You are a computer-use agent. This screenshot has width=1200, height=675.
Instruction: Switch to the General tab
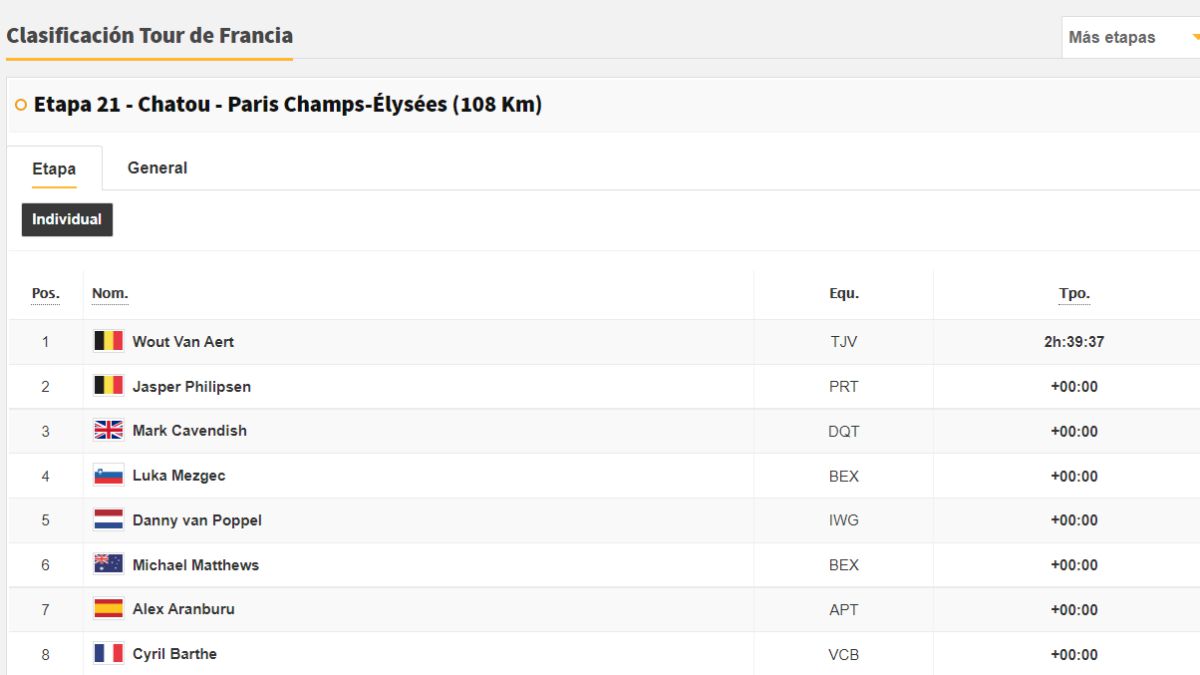[x=157, y=168]
